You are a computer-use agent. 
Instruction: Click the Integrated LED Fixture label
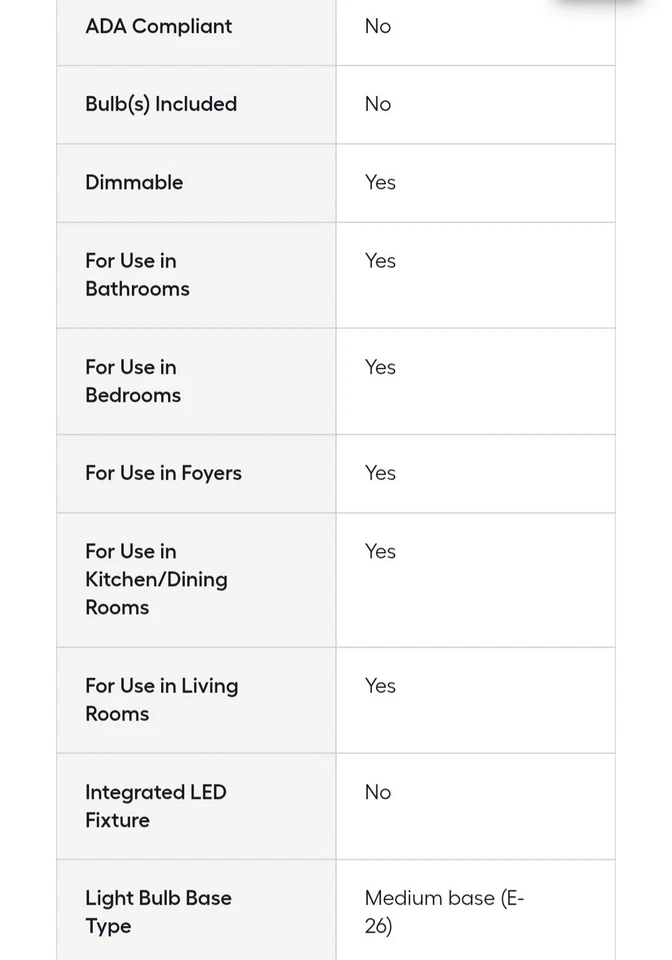[155, 806]
